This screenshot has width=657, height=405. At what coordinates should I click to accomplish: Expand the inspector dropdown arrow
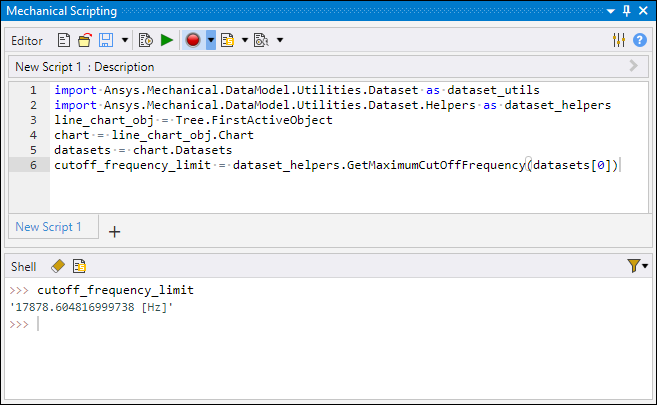pos(280,41)
